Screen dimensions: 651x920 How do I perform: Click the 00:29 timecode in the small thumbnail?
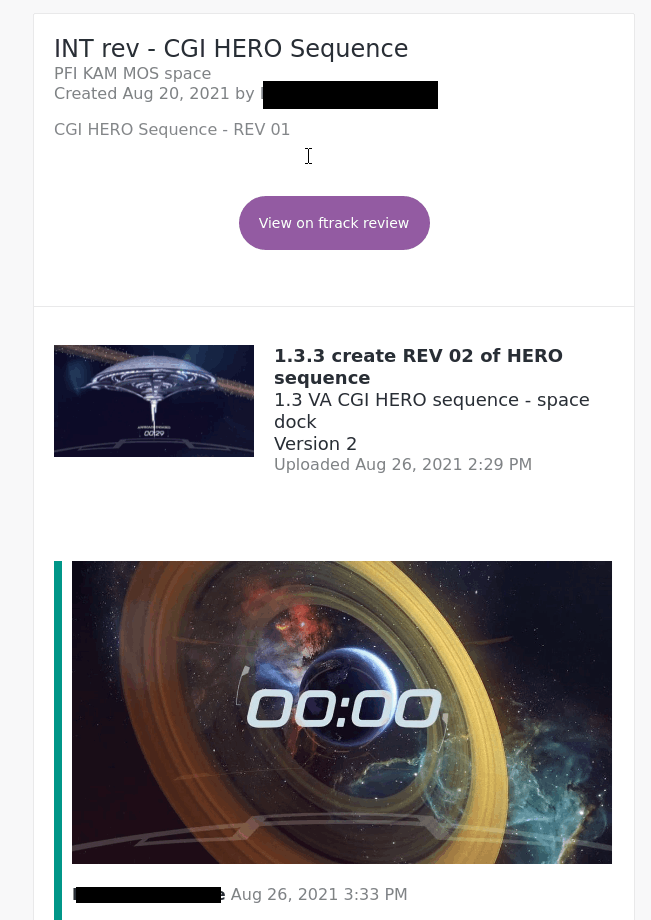point(154,433)
